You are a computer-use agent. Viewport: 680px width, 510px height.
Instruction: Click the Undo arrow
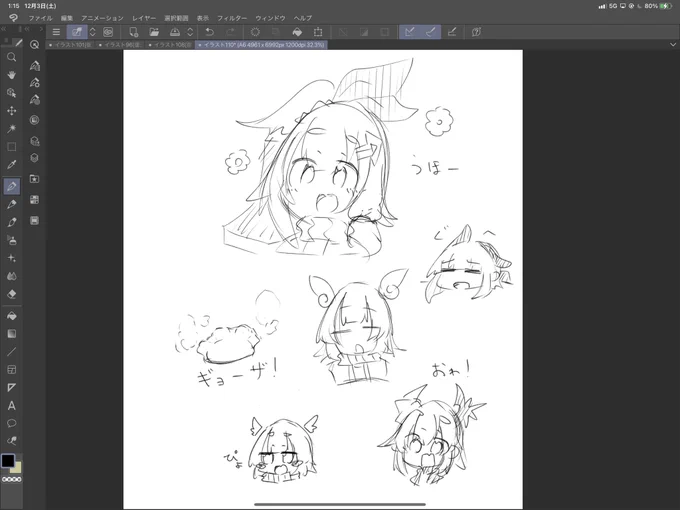[209, 32]
